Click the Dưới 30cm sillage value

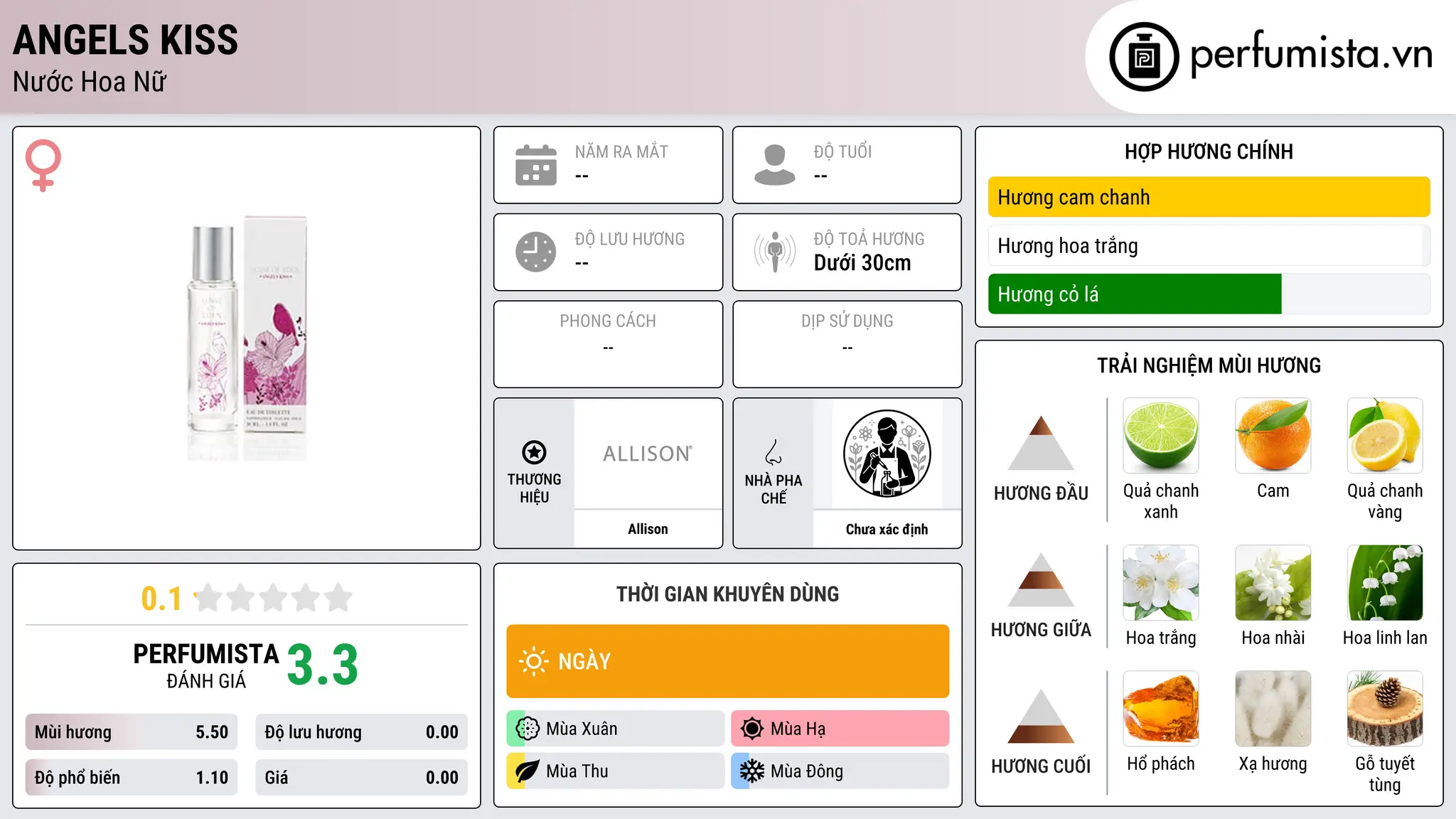click(x=862, y=263)
